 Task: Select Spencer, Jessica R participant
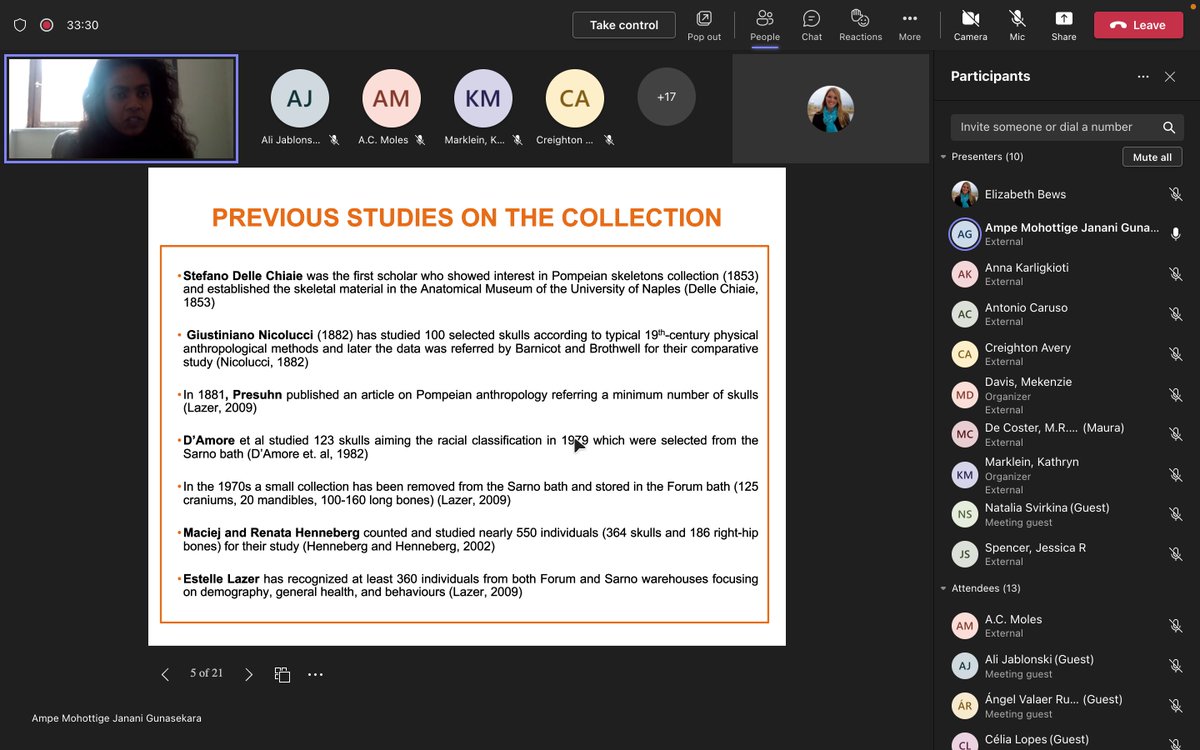(x=1066, y=554)
